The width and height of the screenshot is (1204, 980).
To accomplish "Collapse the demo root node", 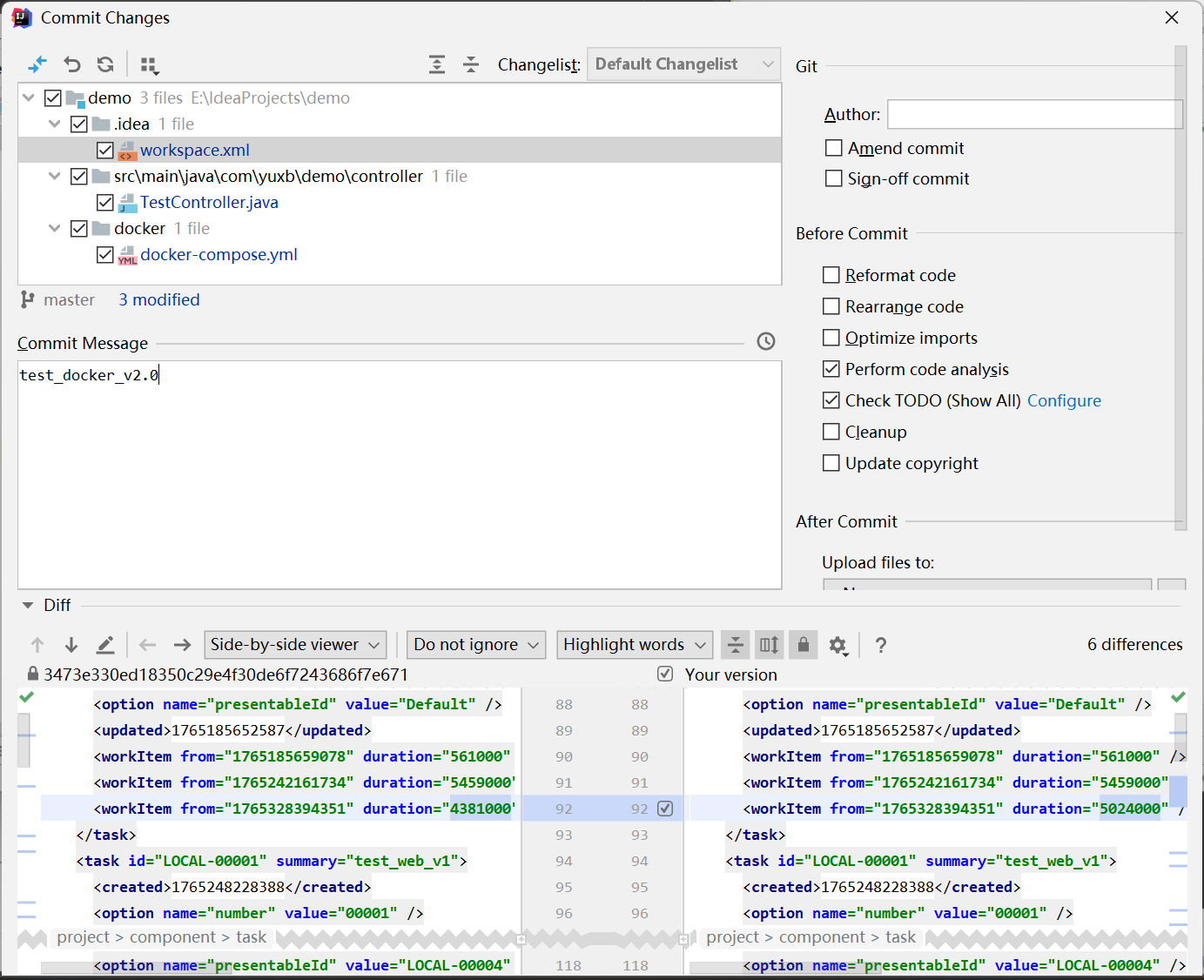I will click(29, 97).
